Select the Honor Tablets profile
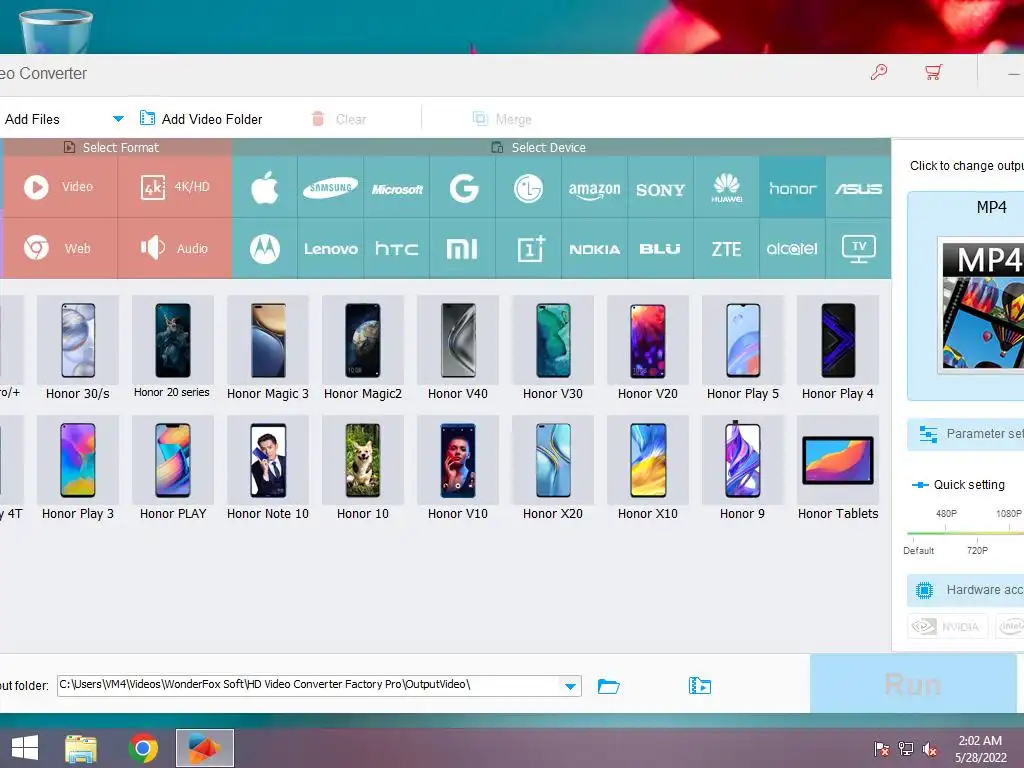The width and height of the screenshot is (1024, 768). (838, 468)
